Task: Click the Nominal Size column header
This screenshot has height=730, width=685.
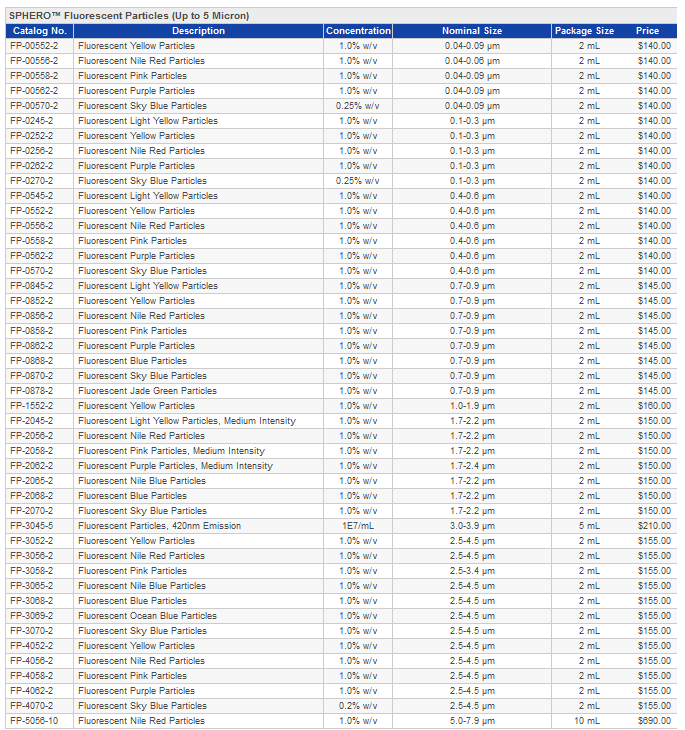Action: click(473, 31)
